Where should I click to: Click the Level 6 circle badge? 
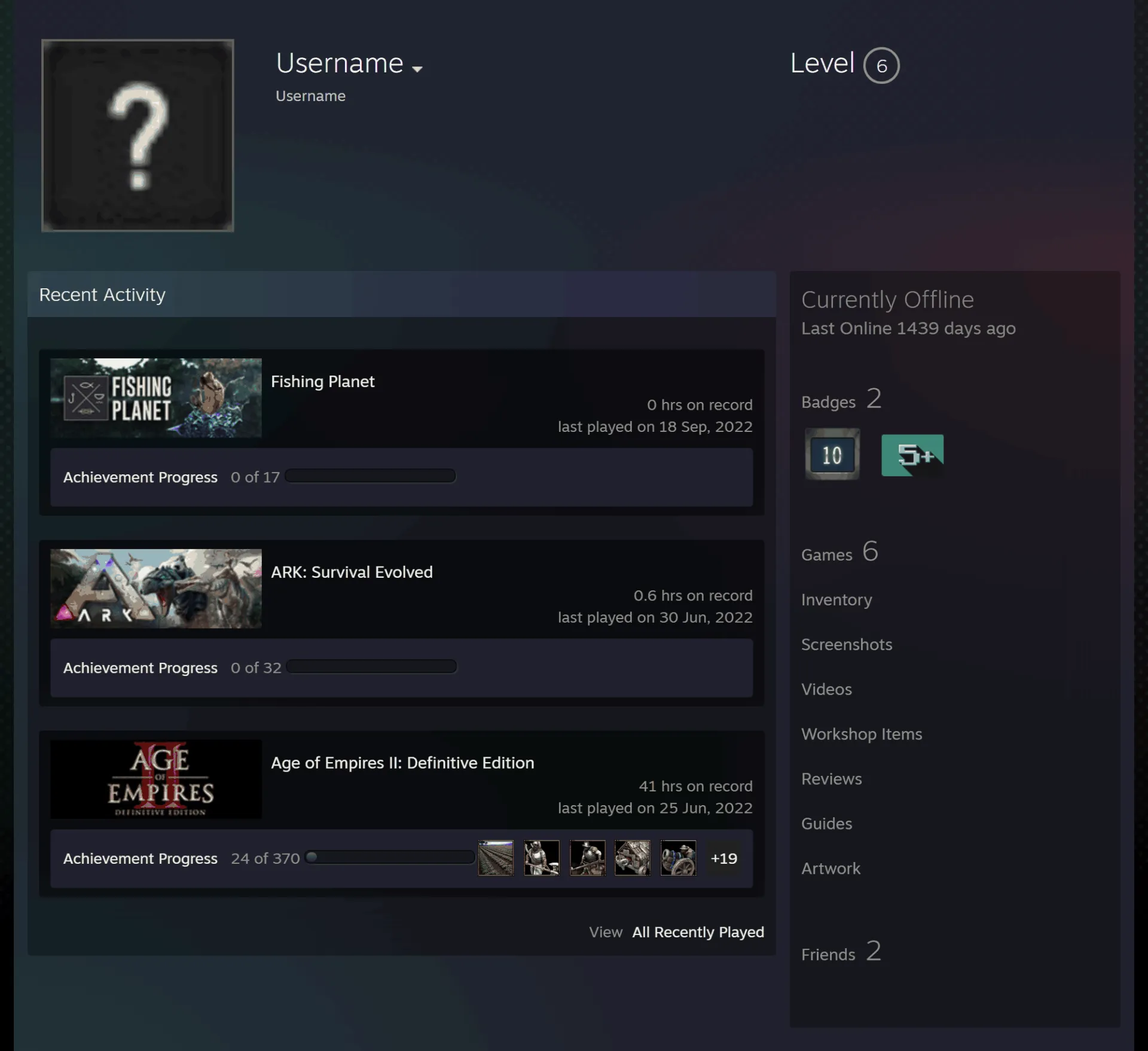click(881, 65)
